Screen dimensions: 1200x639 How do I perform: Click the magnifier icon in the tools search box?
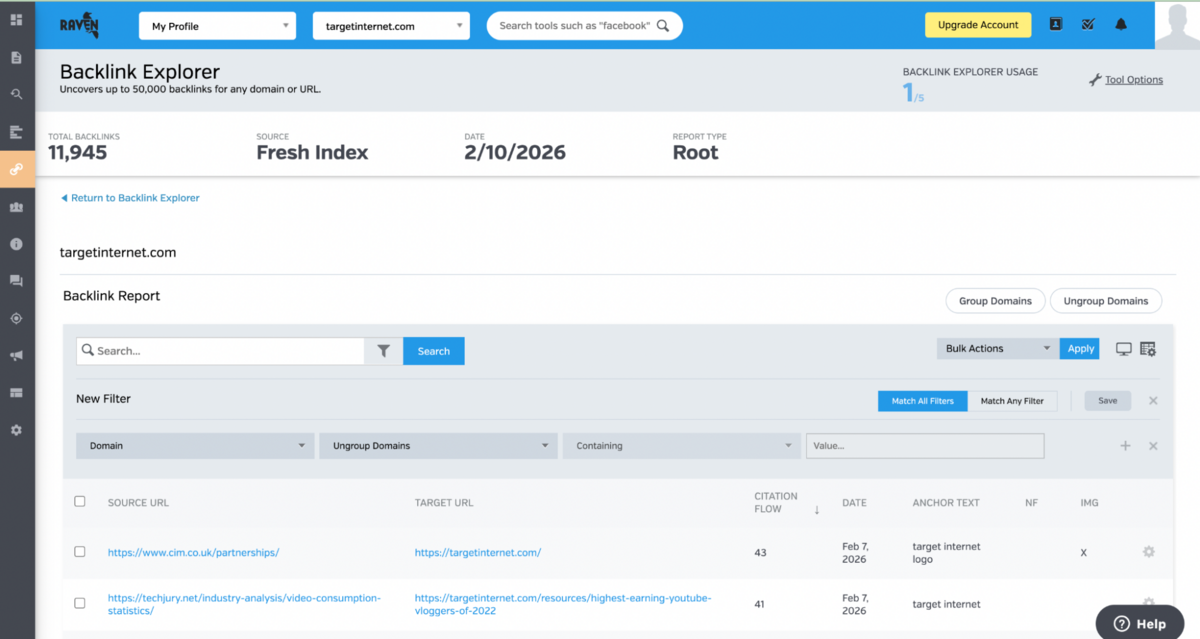tap(663, 26)
